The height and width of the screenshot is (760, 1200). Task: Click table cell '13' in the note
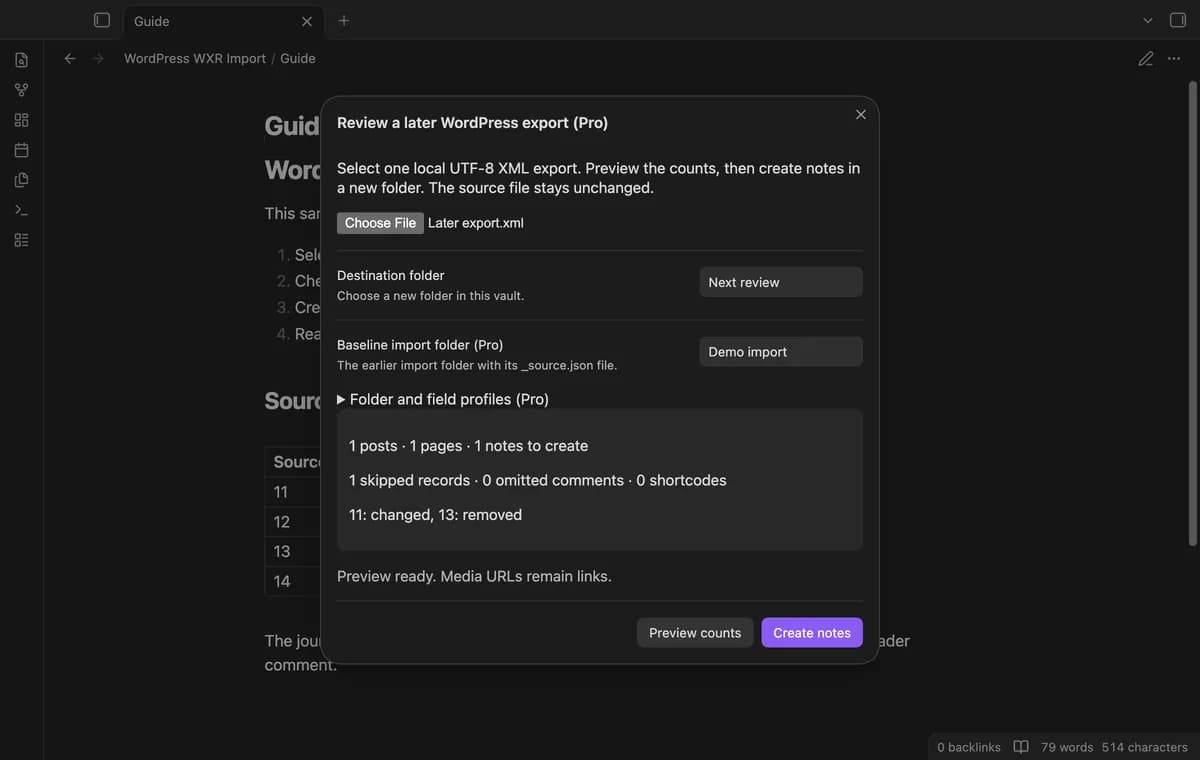(x=282, y=551)
